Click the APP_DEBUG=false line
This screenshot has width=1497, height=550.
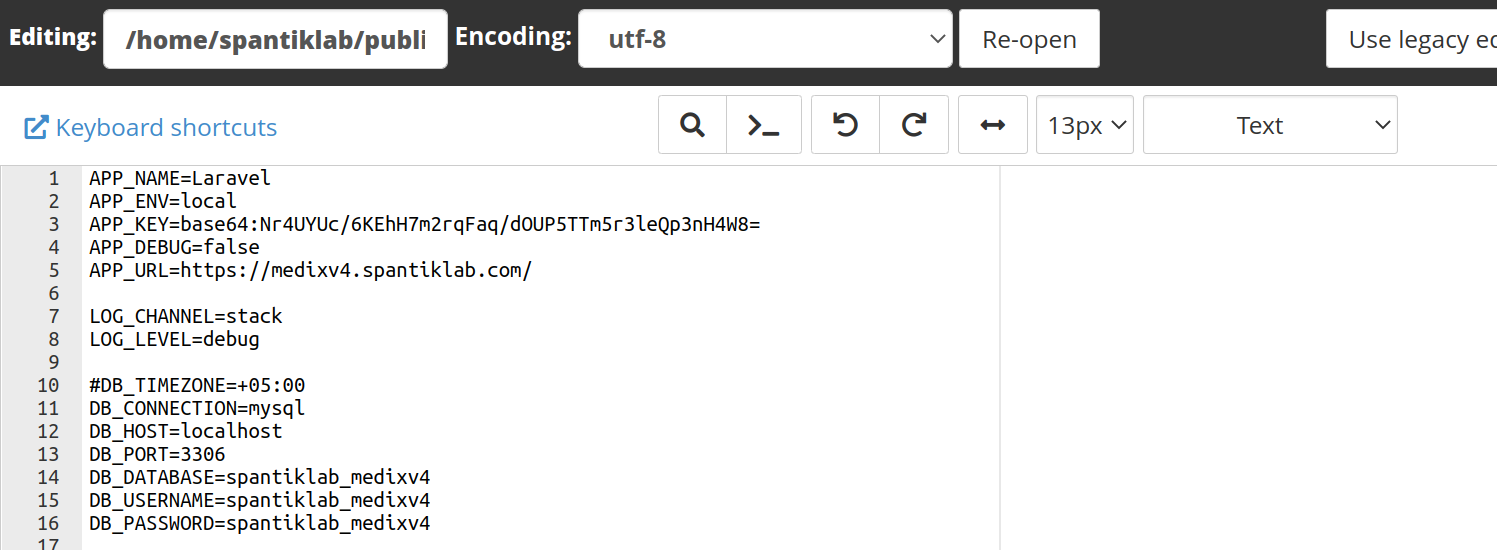coord(174,247)
